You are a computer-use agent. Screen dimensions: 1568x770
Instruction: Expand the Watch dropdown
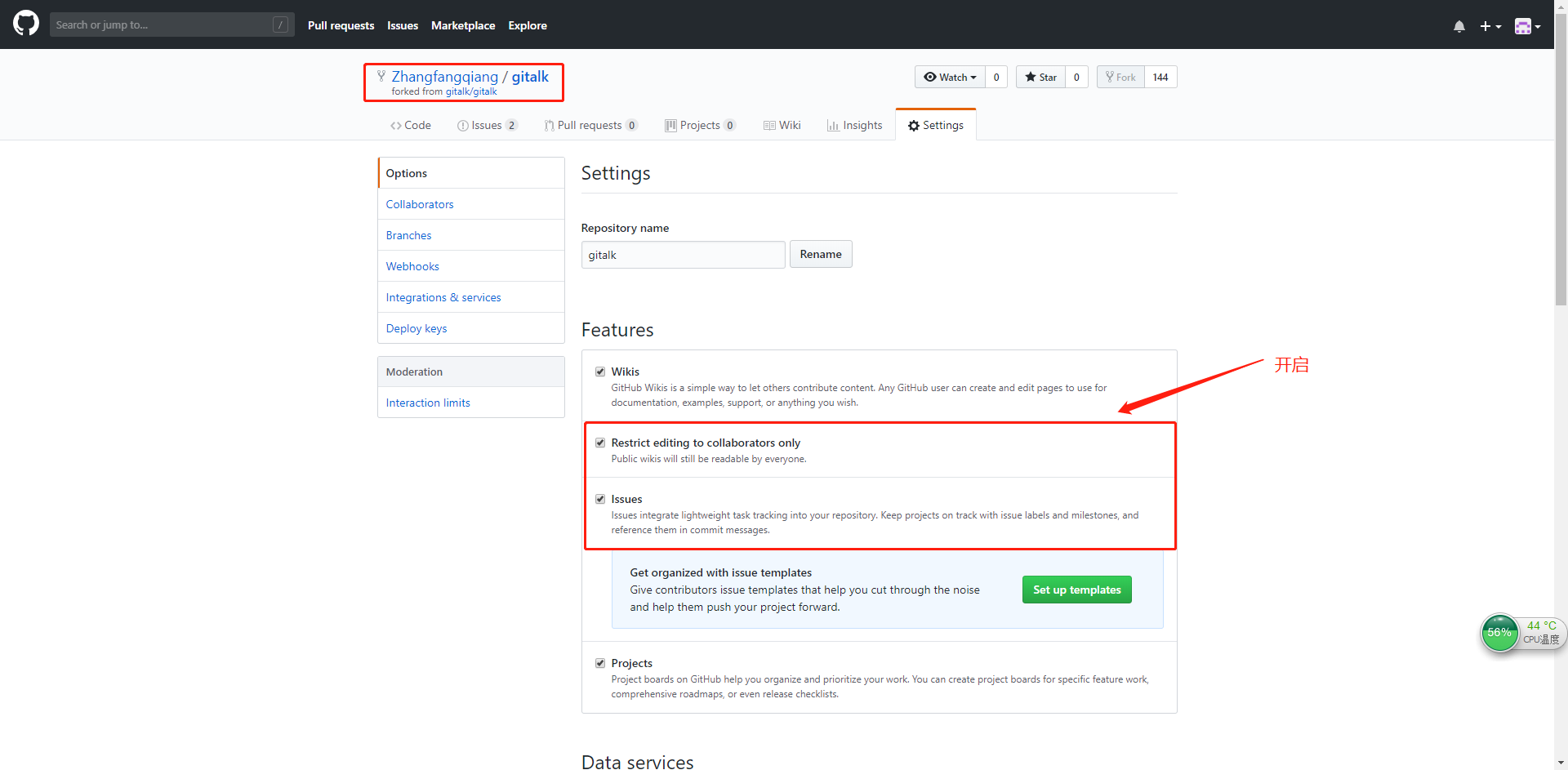pyautogui.click(x=950, y=77)
